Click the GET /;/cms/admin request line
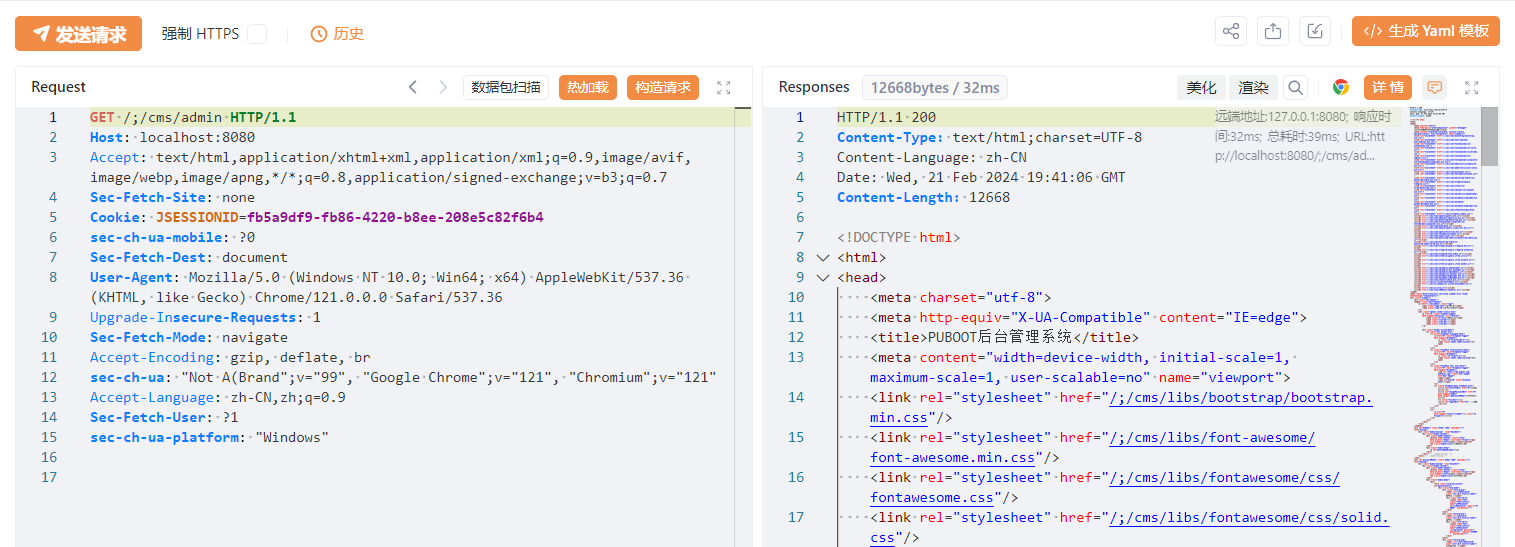The height and width of the screenshot is (547, 1515). (x=193, y=117)
